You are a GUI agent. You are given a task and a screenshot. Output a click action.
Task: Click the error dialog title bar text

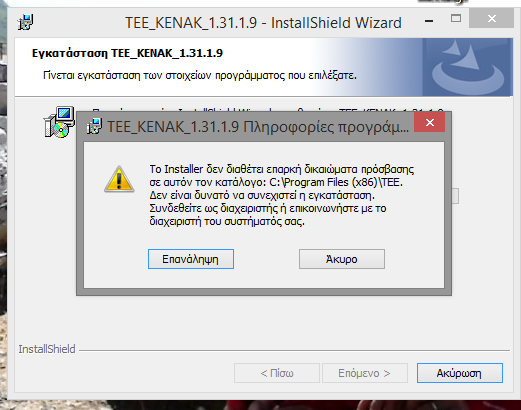(x=258, y=127)
